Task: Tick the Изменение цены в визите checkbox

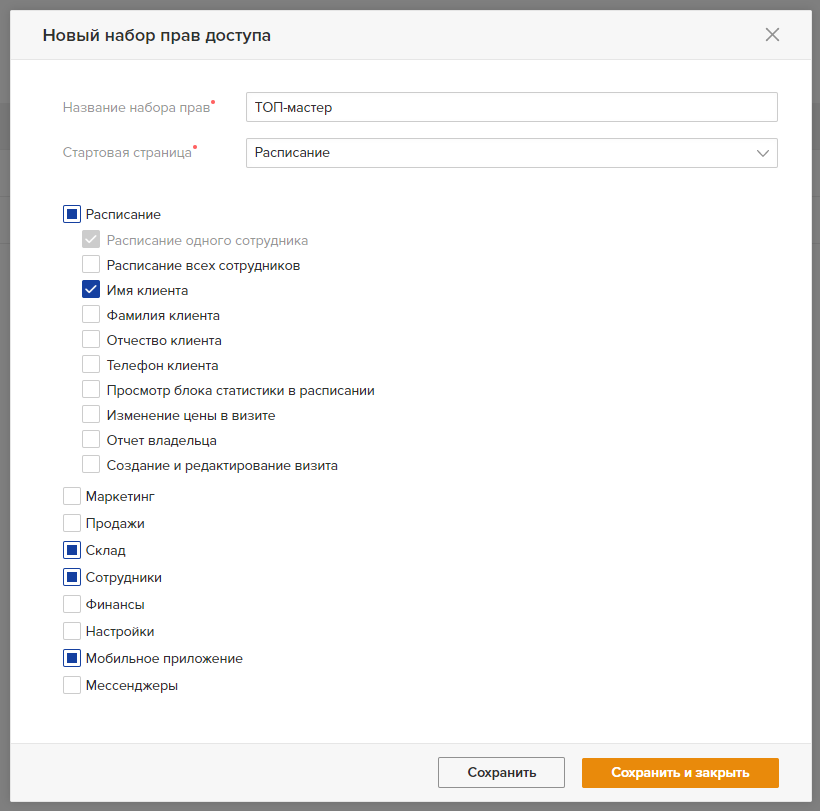Action: click(x=91, y=414)
